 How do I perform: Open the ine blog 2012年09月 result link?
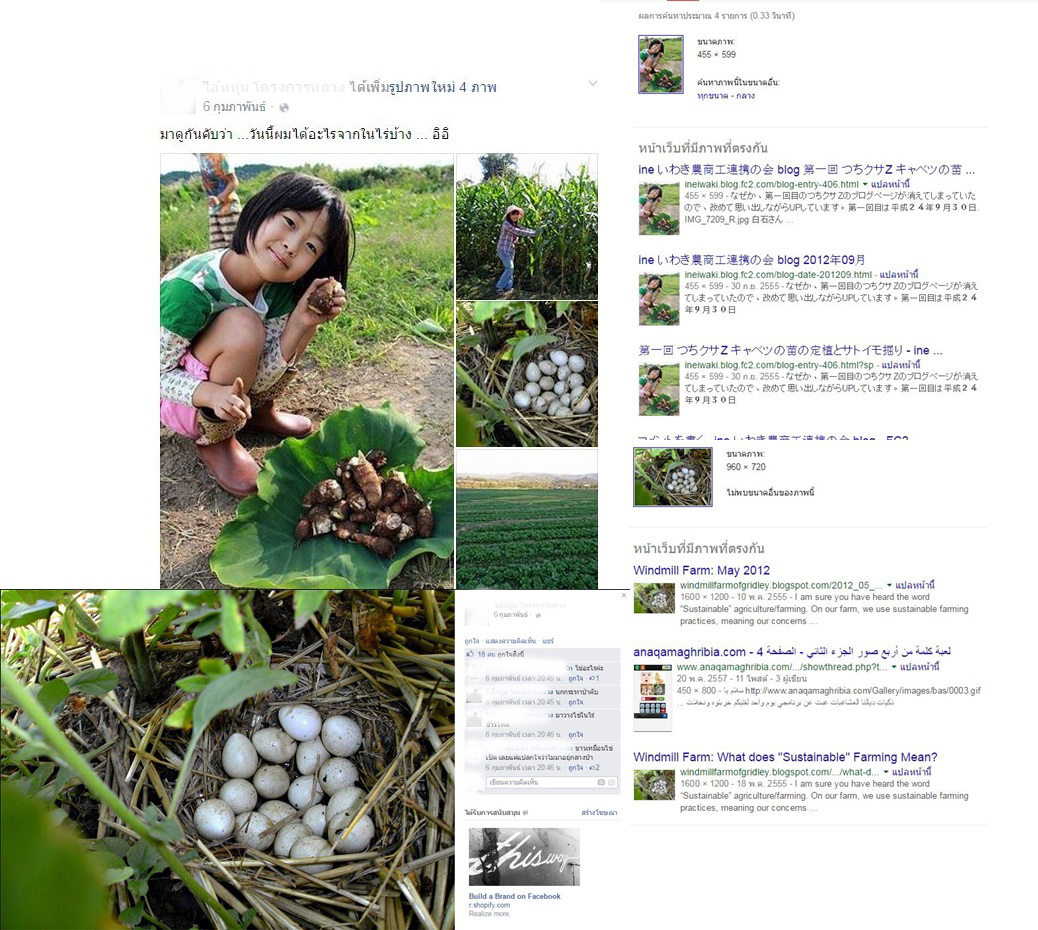coord(752,260)
